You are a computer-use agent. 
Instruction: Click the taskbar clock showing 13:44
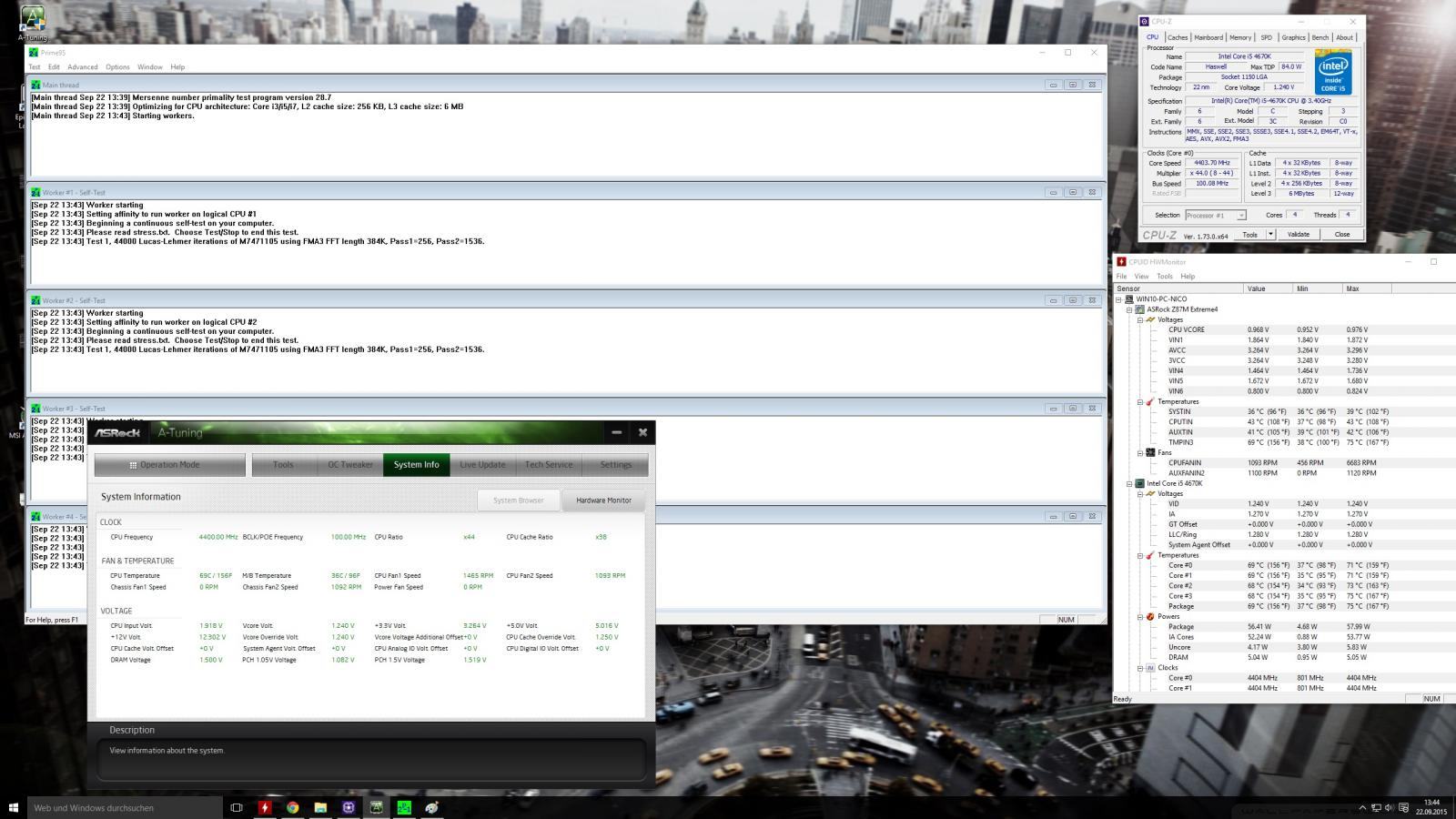[x=1431, y=807]
